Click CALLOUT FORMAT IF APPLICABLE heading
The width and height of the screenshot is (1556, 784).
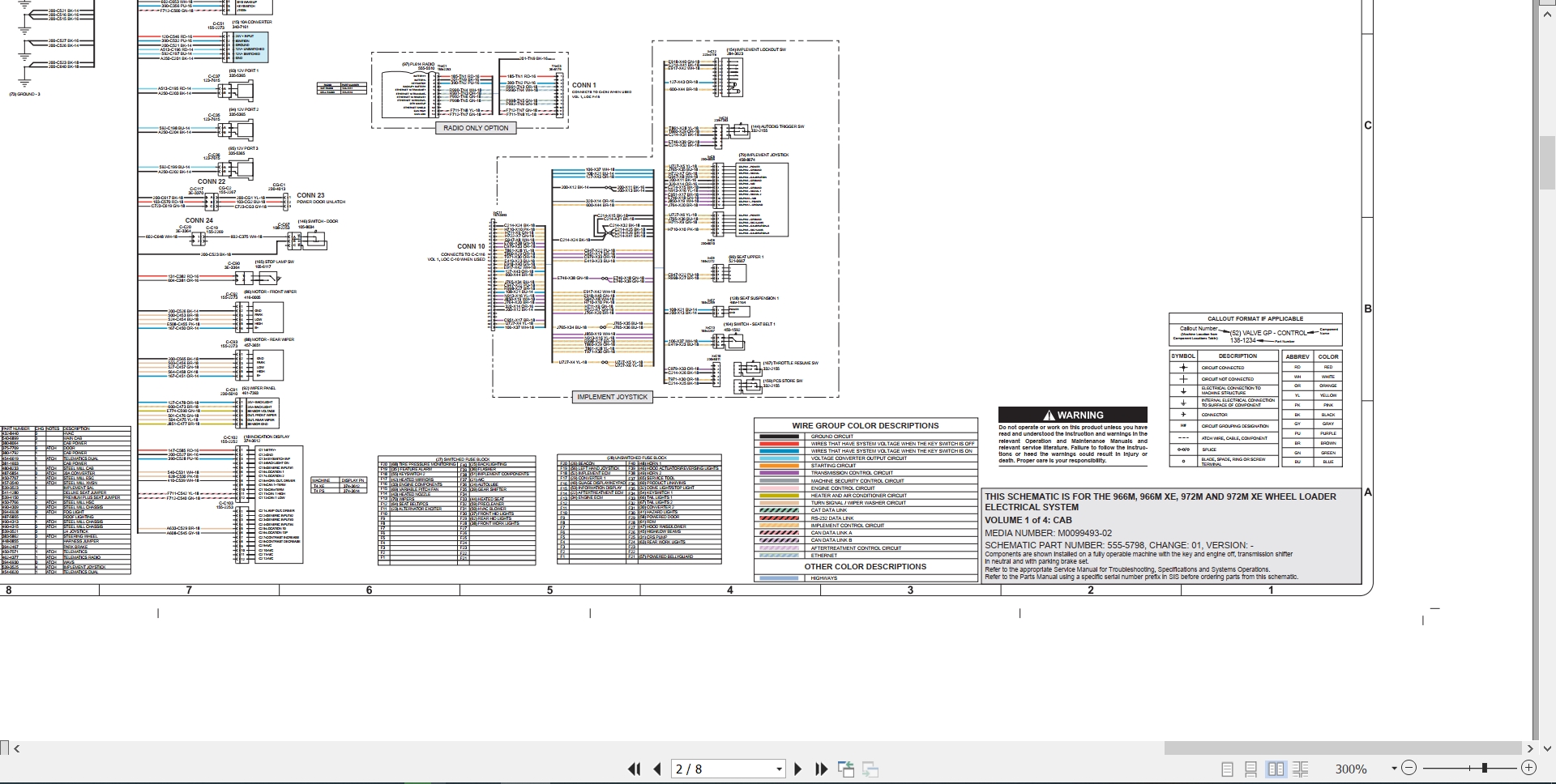1255,318
